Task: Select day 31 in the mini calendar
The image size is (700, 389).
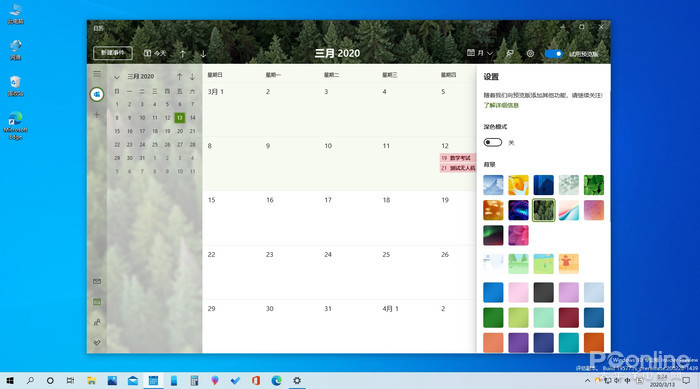Action: pos(142,158)
